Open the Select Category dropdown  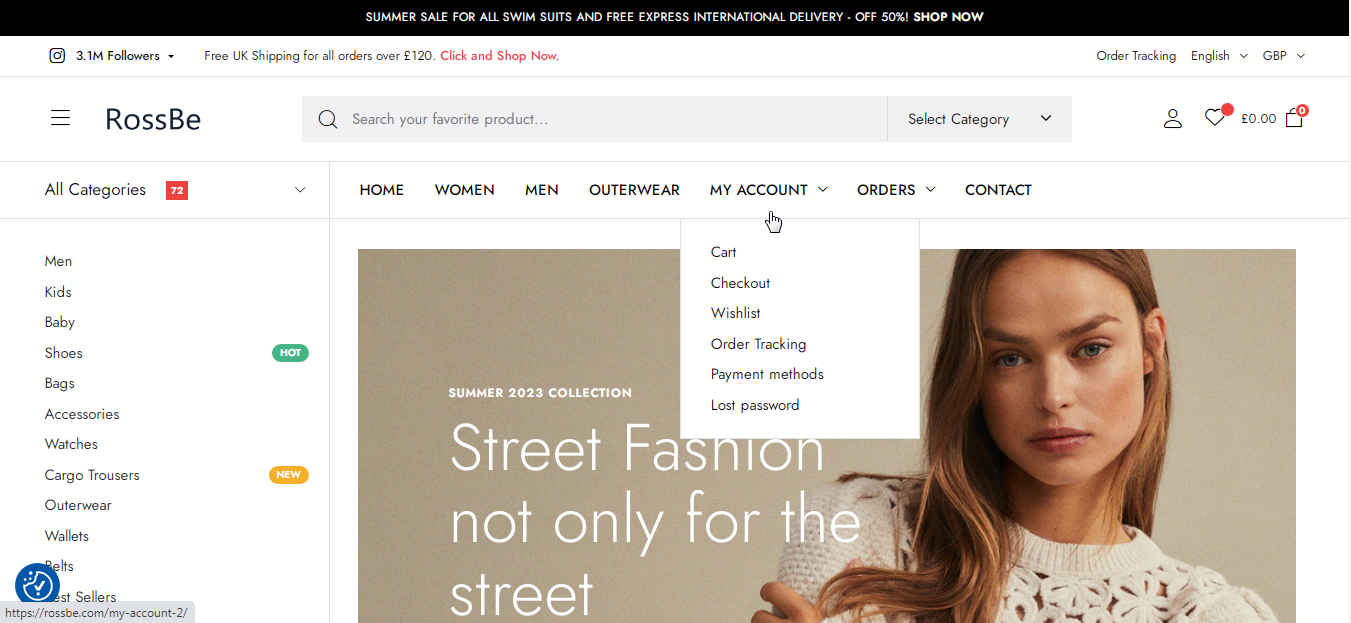[x=979, y=119]
